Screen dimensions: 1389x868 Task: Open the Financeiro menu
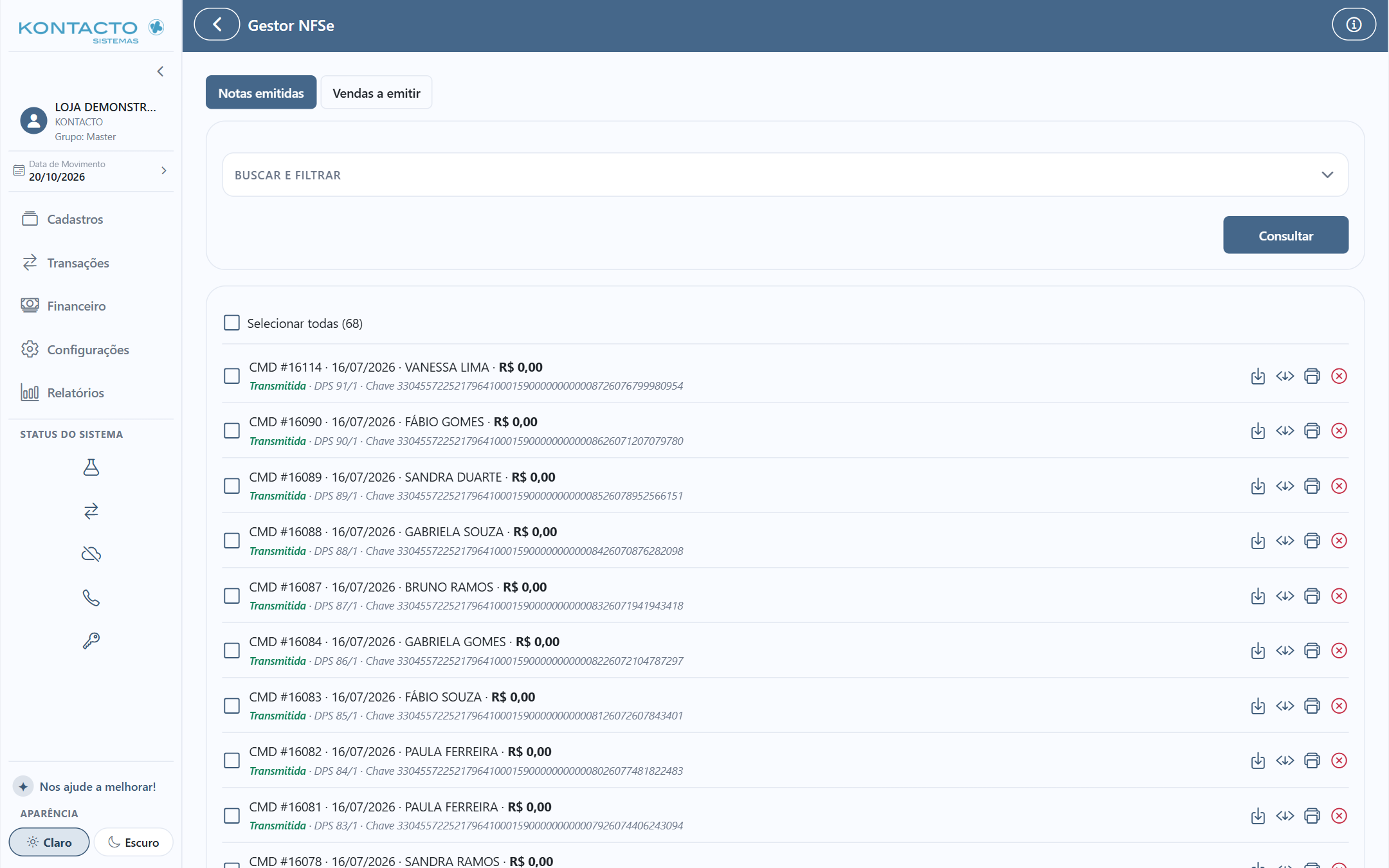(91, 306)
